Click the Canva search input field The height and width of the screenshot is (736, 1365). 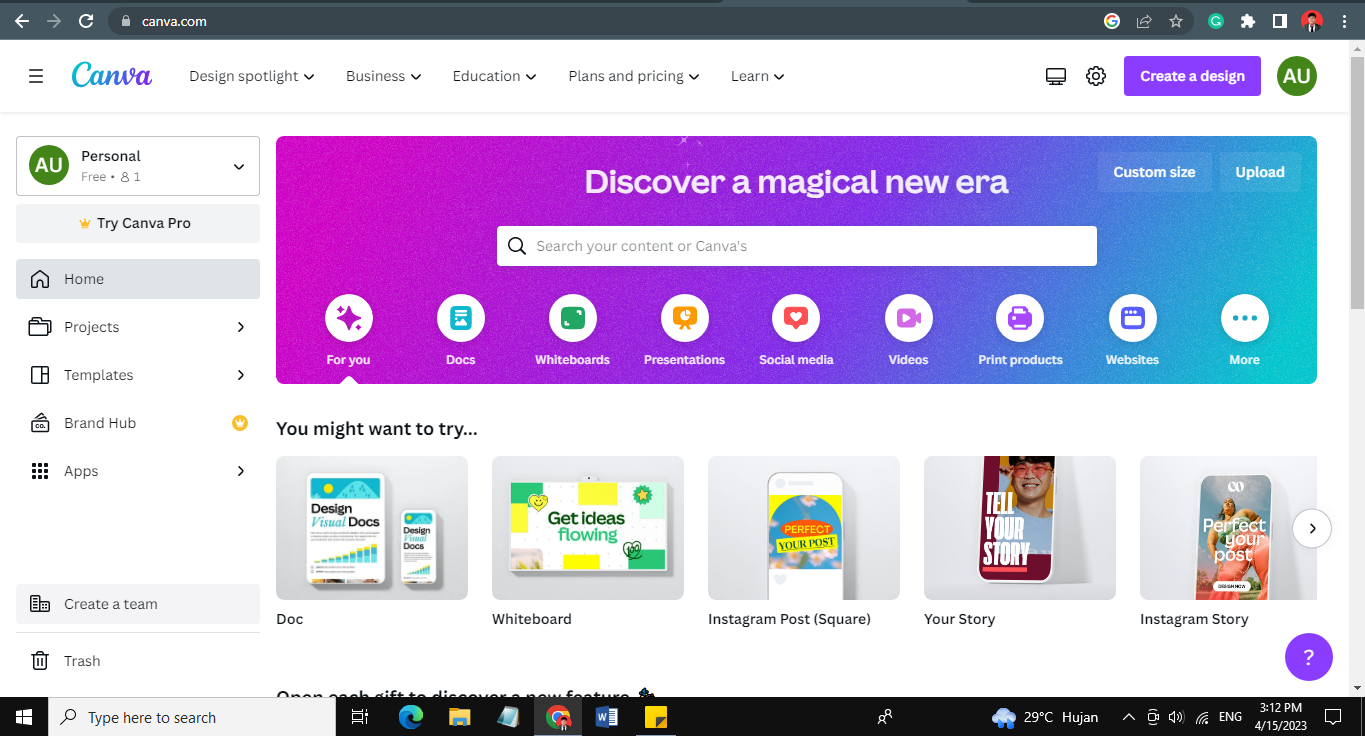(x=795, y=245)
